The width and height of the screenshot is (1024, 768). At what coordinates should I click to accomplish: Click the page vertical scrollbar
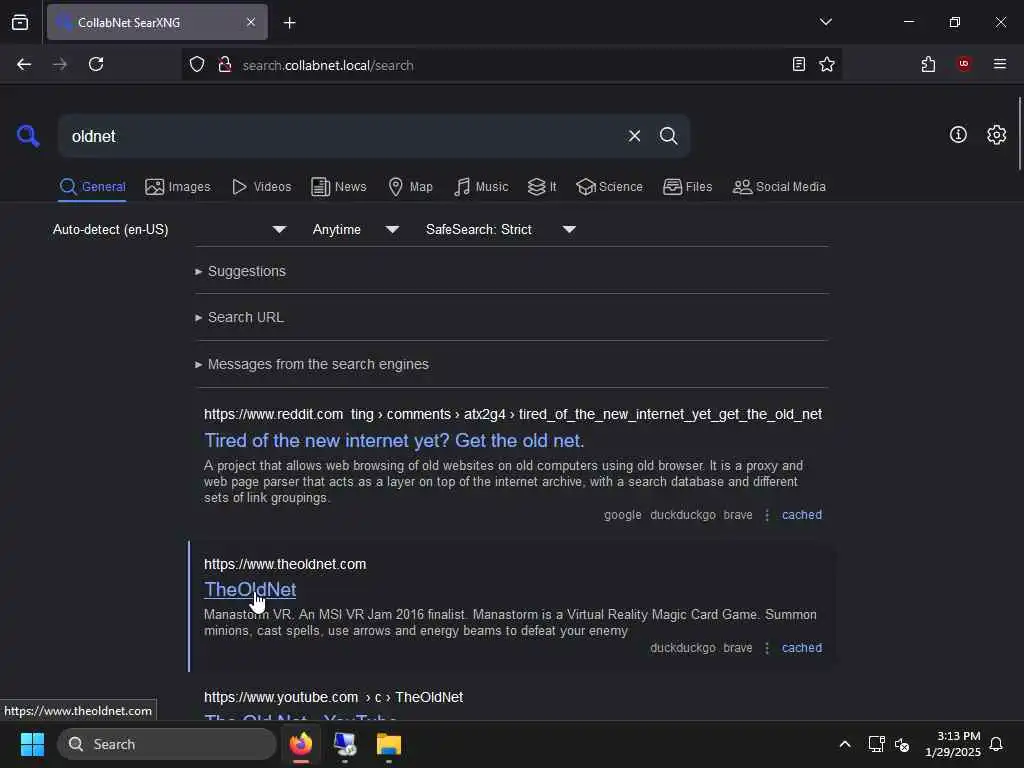pos(1019,134)
